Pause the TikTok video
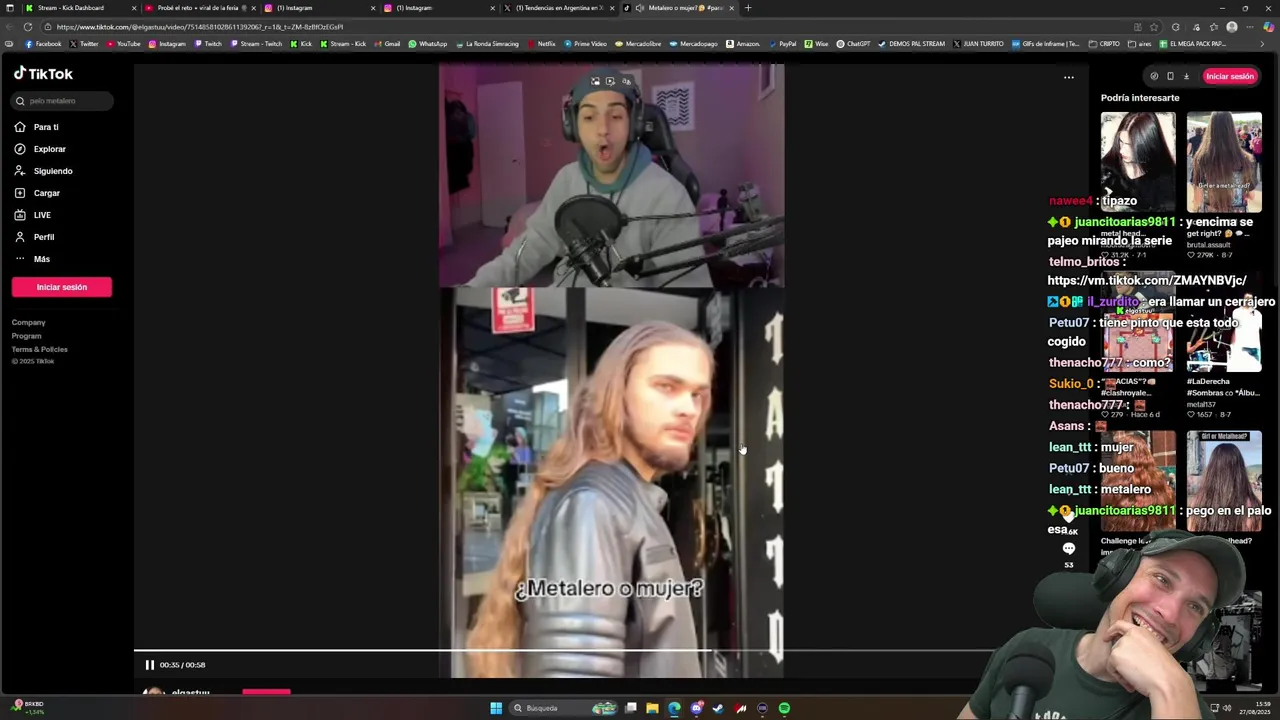This screenshot has height=720, width=1280. 150,665
